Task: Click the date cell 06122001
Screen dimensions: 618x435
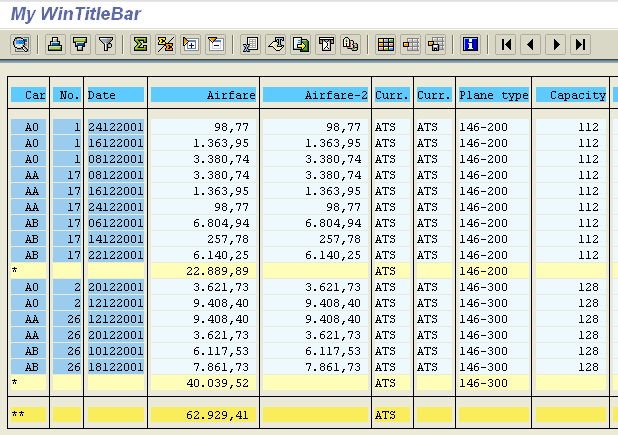Action: pyautogui.click(x=116, y=223)
